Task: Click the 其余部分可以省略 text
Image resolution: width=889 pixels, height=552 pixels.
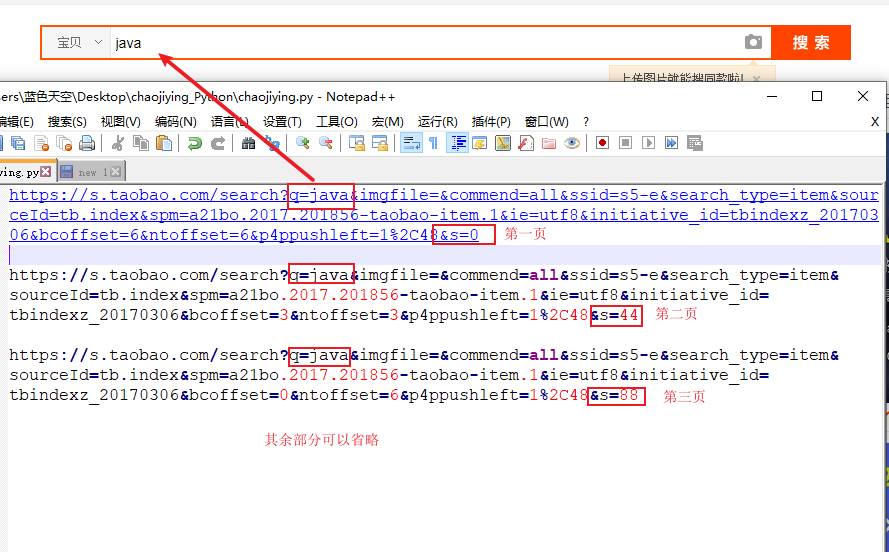Action: click(321, 440)
